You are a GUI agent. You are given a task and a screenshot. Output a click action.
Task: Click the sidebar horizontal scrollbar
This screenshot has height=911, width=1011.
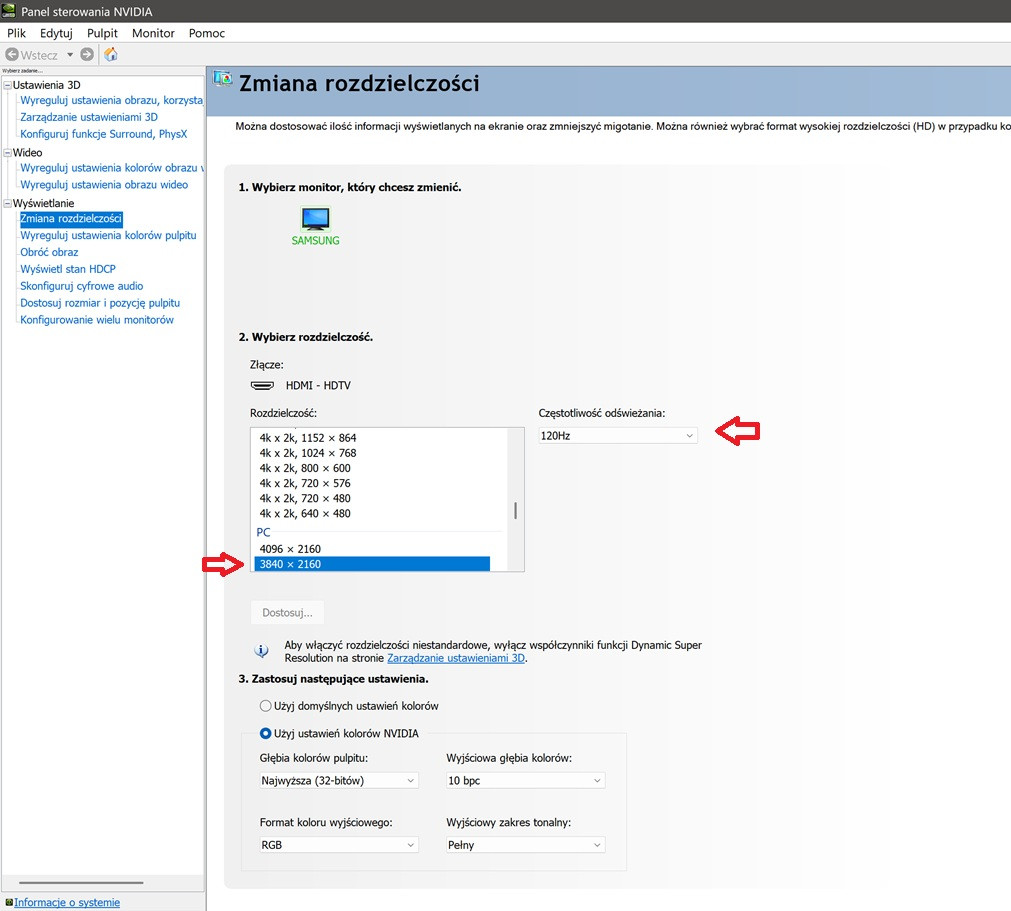point(81,883)
